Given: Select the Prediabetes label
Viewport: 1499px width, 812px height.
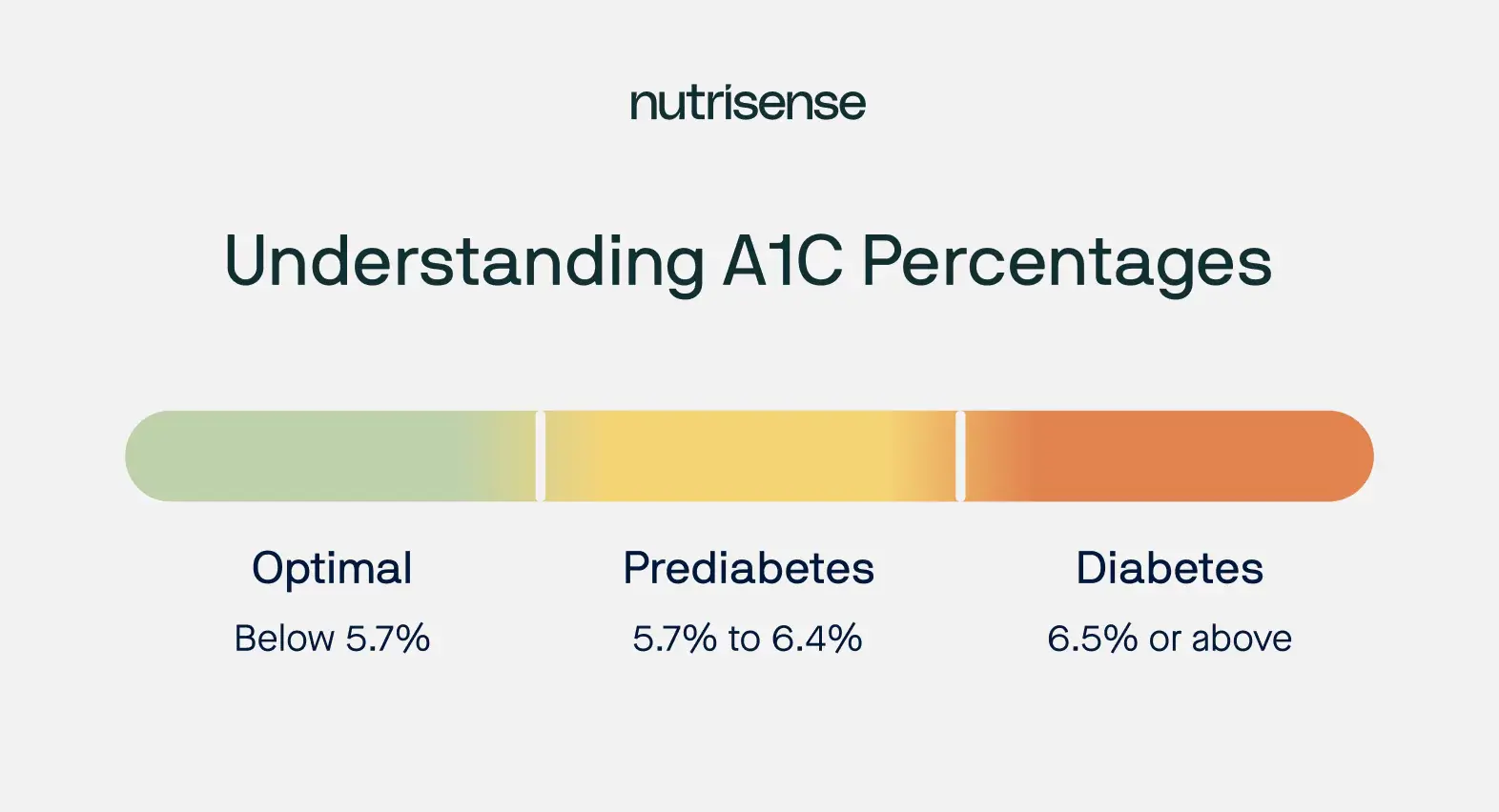Looking at the screenshot, I should click(749, 568).
